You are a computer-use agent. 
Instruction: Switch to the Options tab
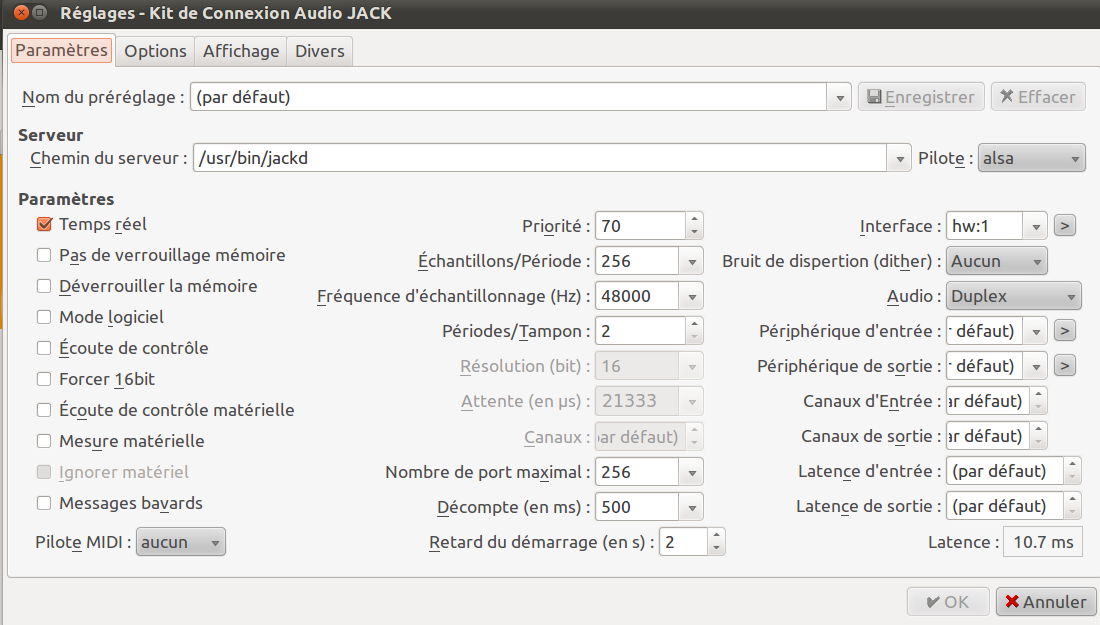coord(155,51)
